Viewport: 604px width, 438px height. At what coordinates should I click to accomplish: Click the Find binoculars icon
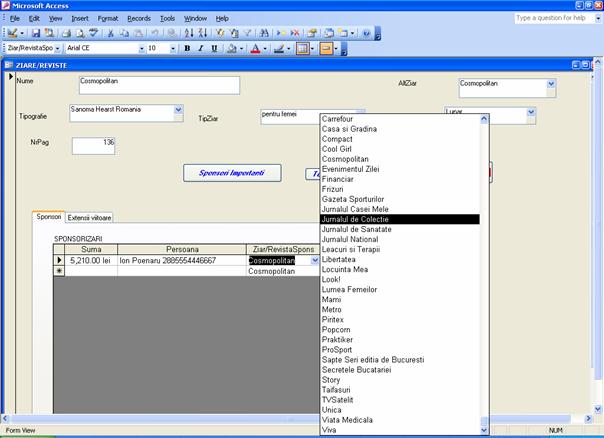coord(264,33)
